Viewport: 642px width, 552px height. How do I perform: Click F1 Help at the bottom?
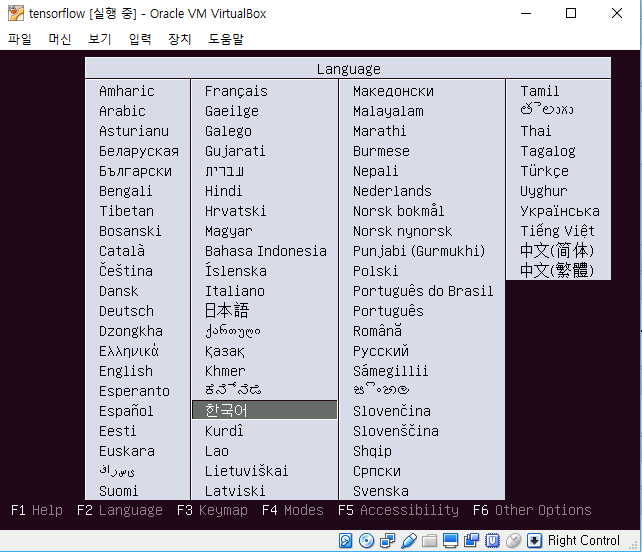tap(37, 510)
